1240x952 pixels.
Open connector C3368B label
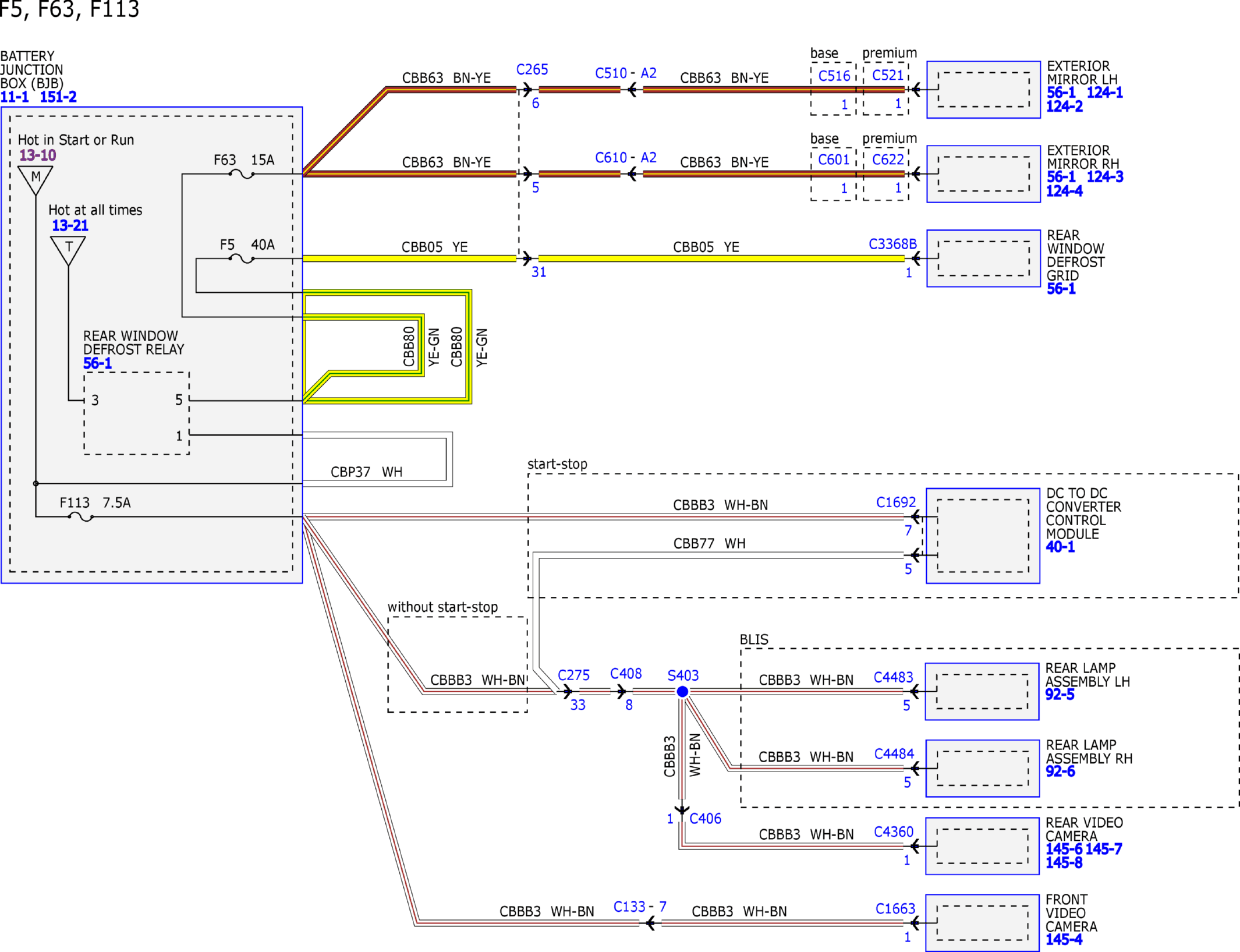[892, 244]
